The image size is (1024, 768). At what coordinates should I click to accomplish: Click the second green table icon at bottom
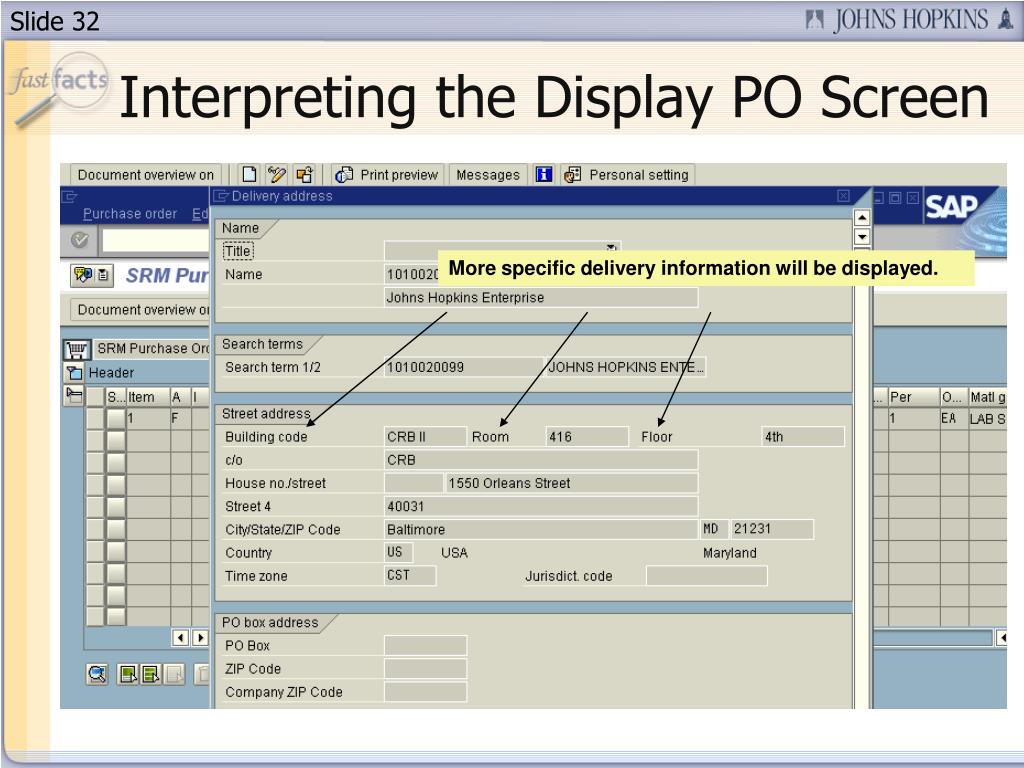point(151,674)
